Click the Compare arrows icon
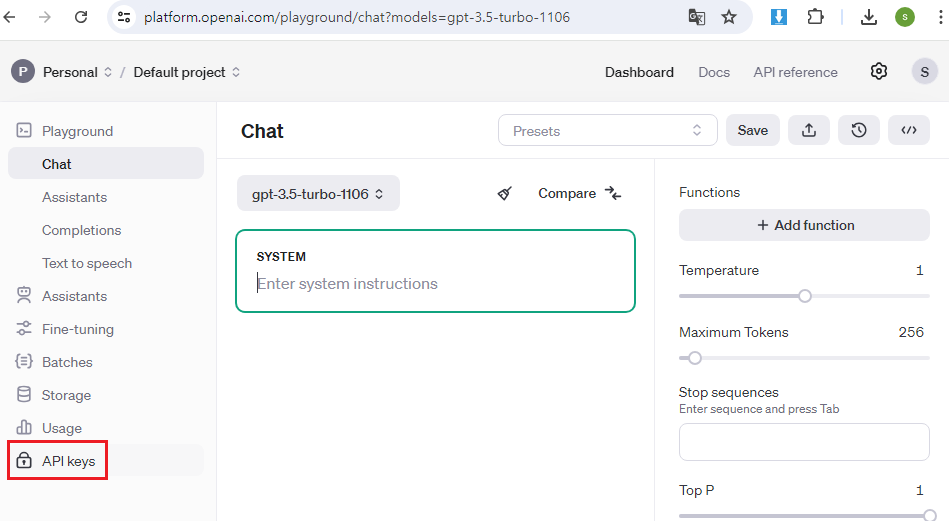Image resolution: width=949 pixels, height=521 pixels. 613,194
